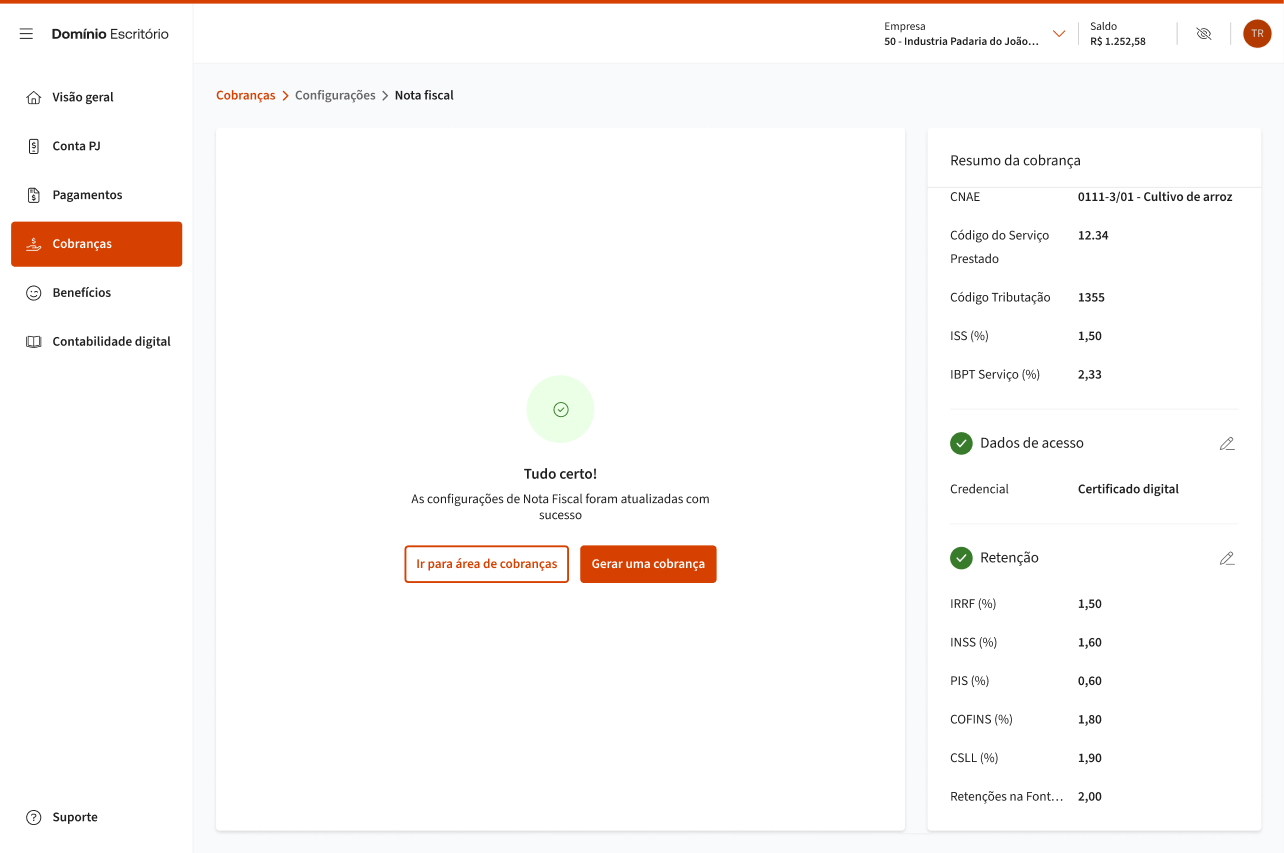Open the TR user avatar menu
Viewport: 1284px width, 853px height.
pyautogui.click(x=1257, y=34)
